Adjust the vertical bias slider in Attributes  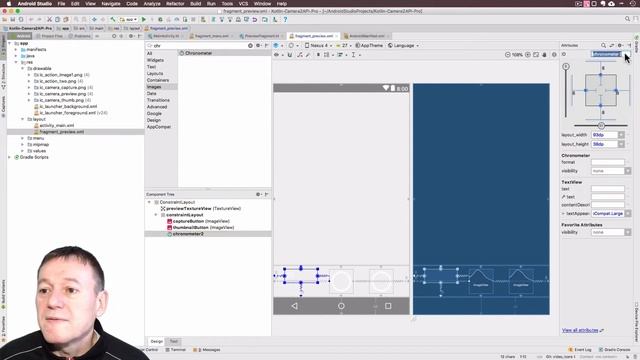(x=566, y=67)
